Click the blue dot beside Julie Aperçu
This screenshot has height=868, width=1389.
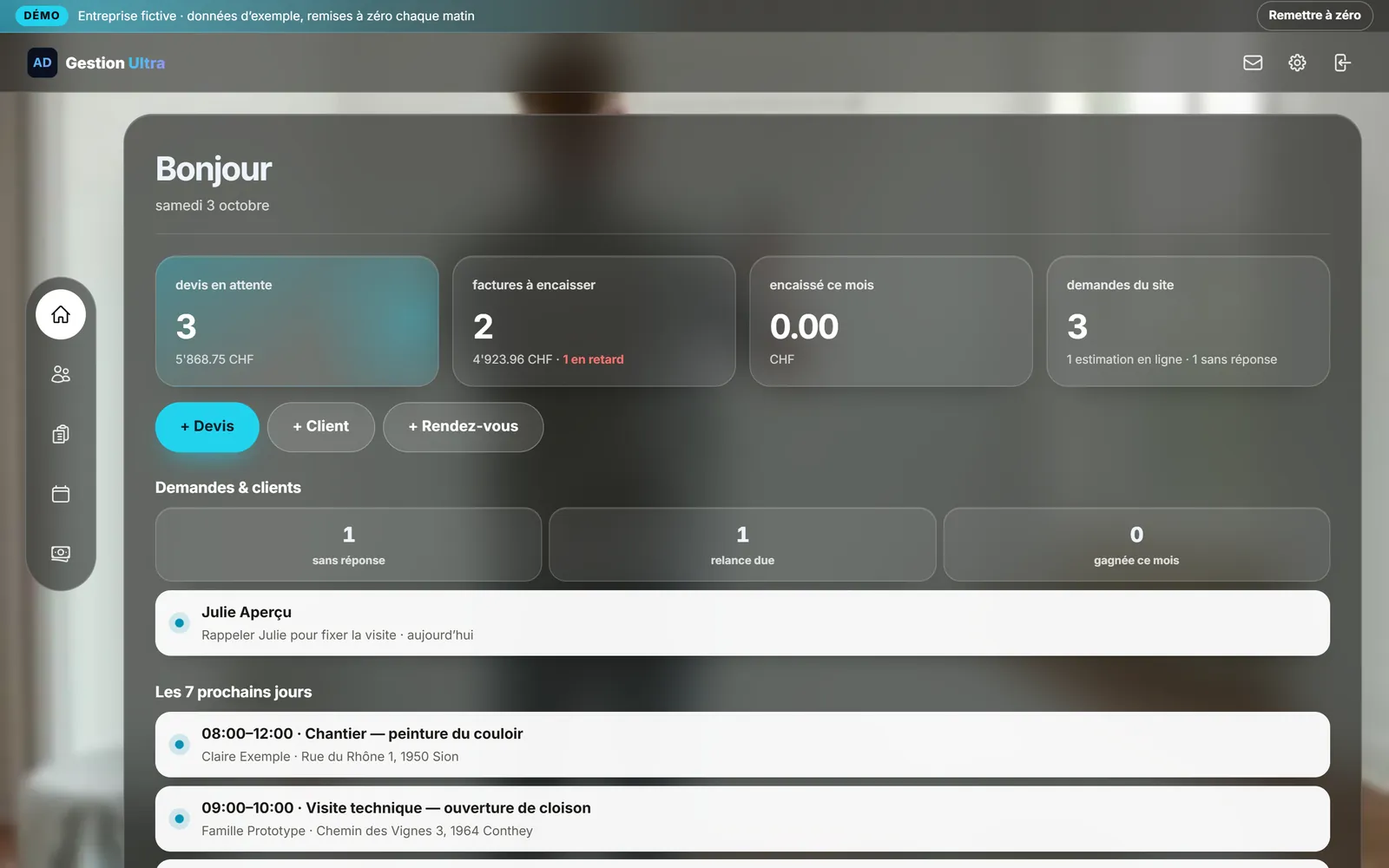tap(179, 622)
